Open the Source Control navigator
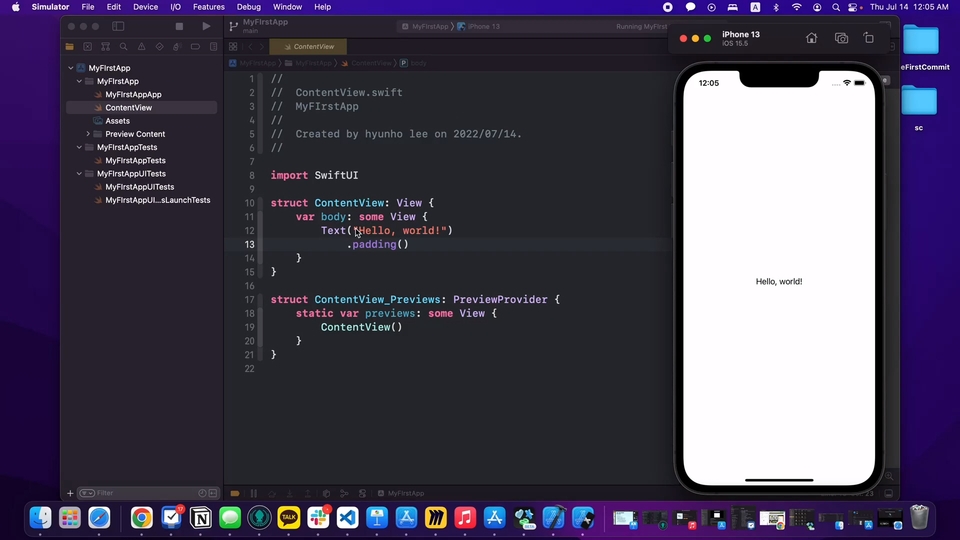 tap(88, 47)
